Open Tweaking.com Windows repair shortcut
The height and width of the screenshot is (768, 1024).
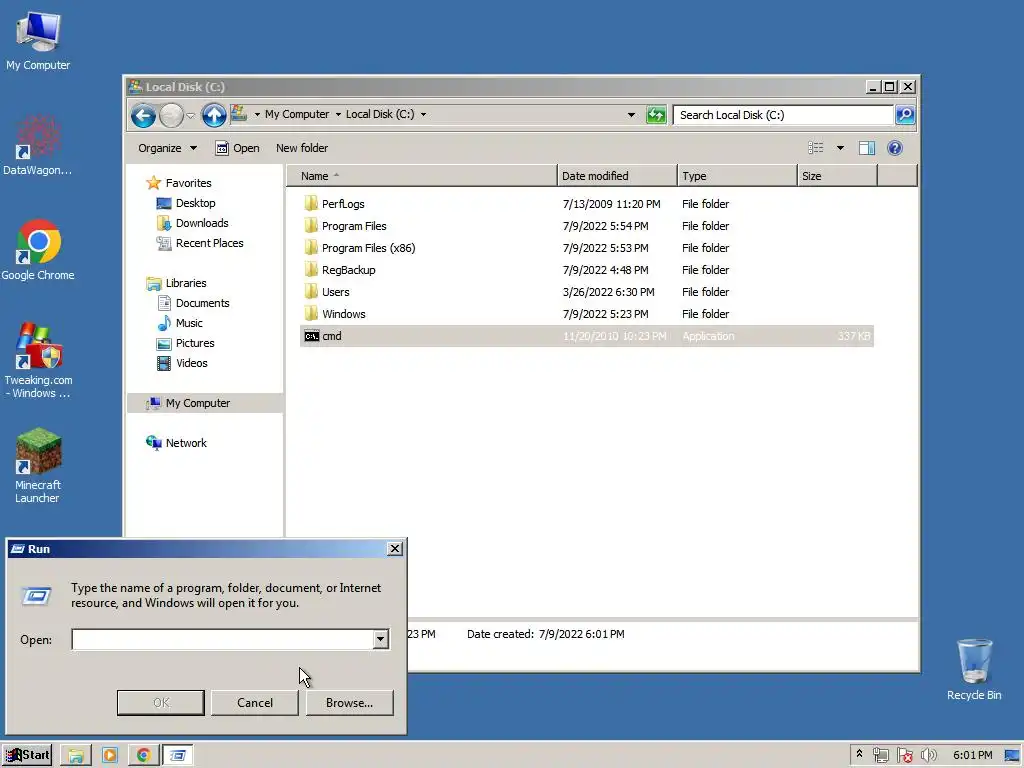click(38, 360)
